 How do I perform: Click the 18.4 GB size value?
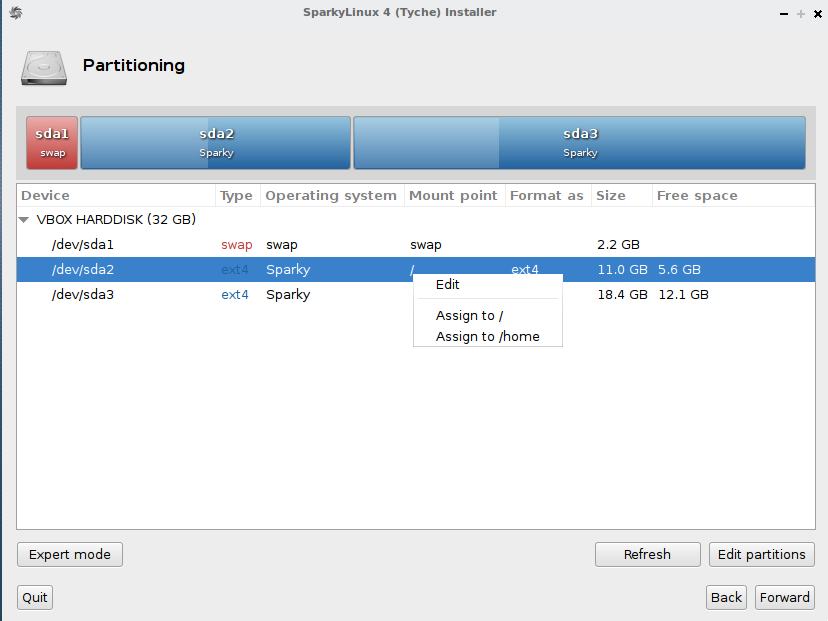coord(622,295)
